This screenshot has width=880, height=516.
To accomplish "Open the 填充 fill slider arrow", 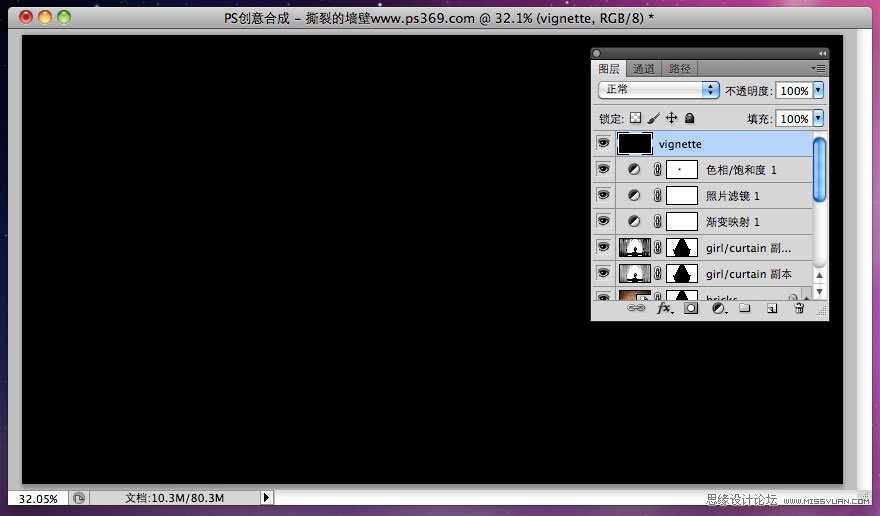I will click(x=818, y=118).
